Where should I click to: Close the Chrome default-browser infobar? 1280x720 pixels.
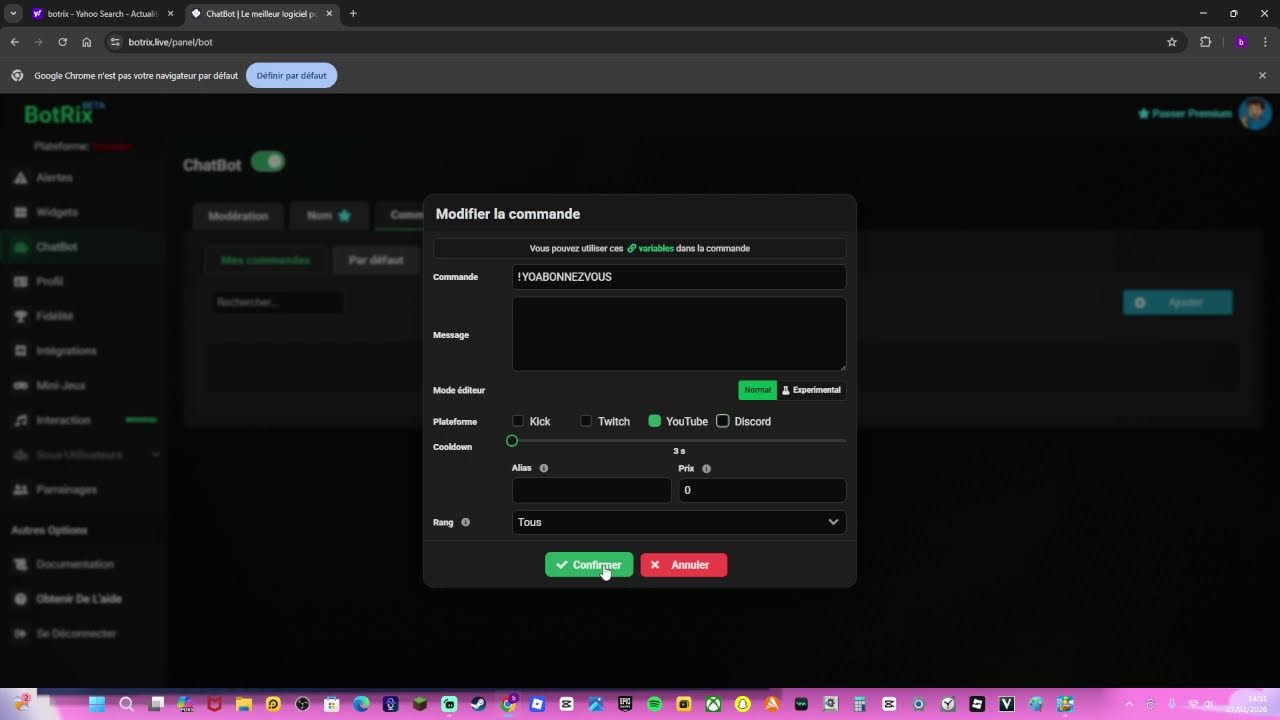pos(1262,75)
